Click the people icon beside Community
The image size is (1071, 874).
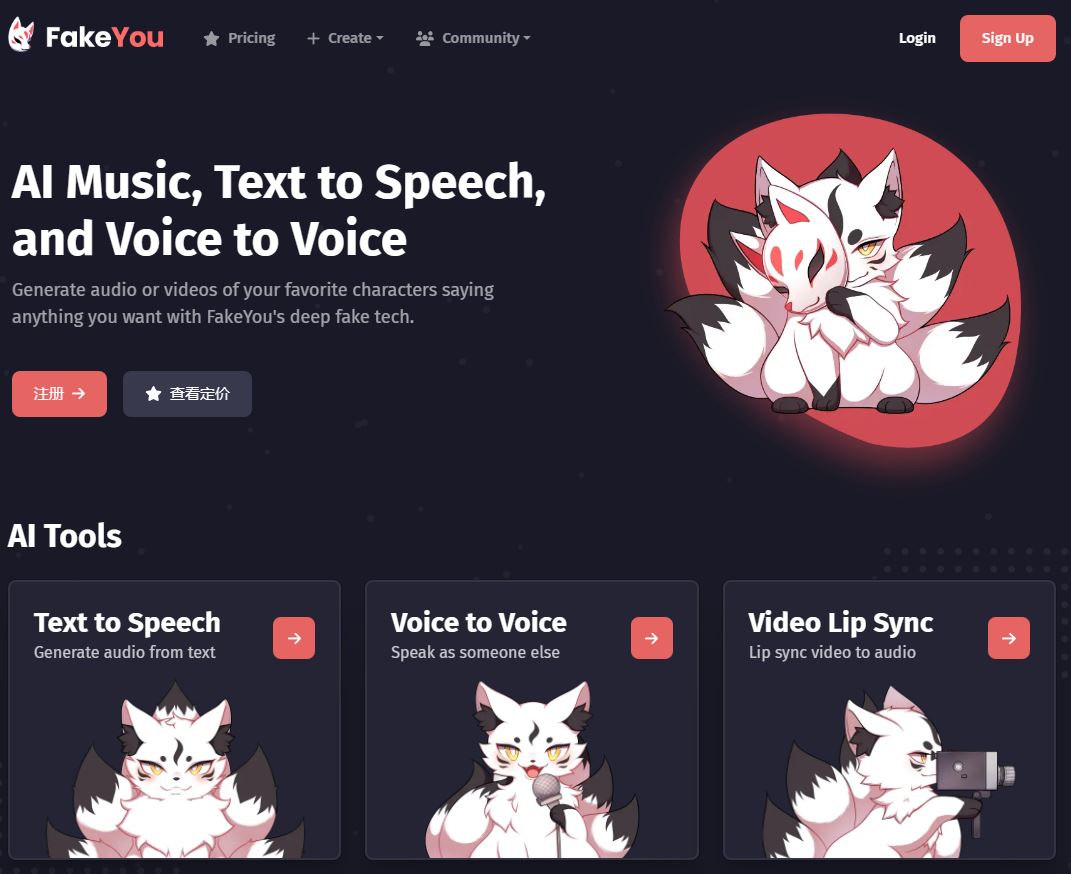click(x=425, y=38)
